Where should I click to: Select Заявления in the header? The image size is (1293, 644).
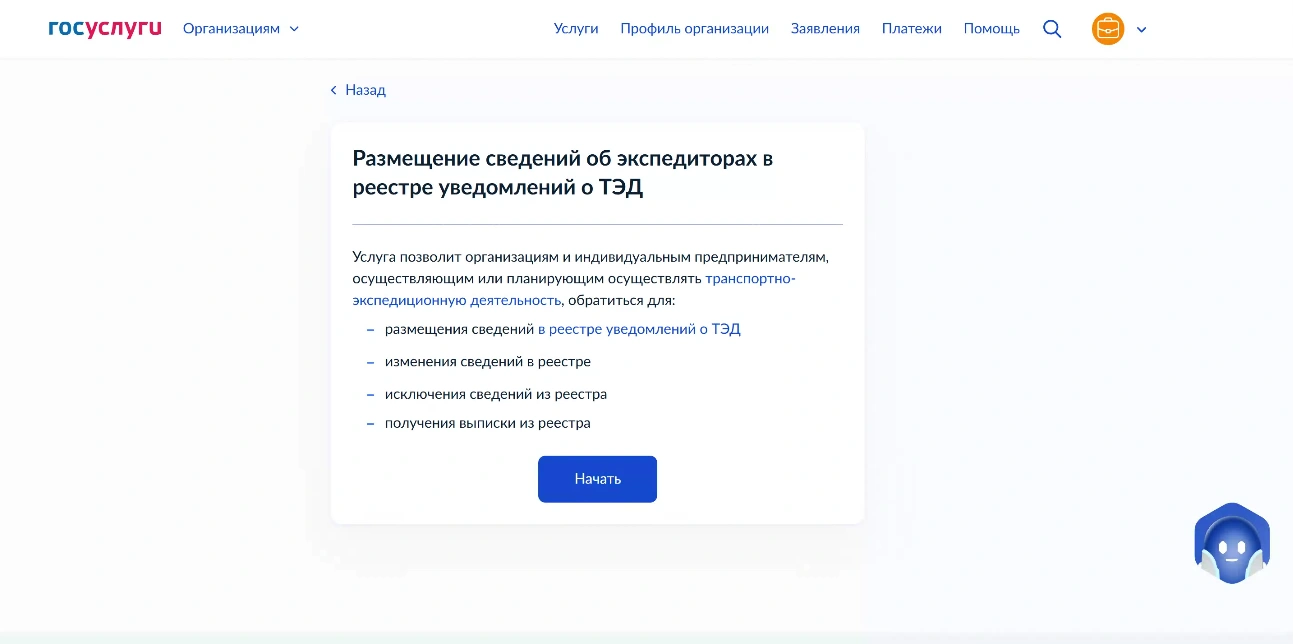[825, 29]
